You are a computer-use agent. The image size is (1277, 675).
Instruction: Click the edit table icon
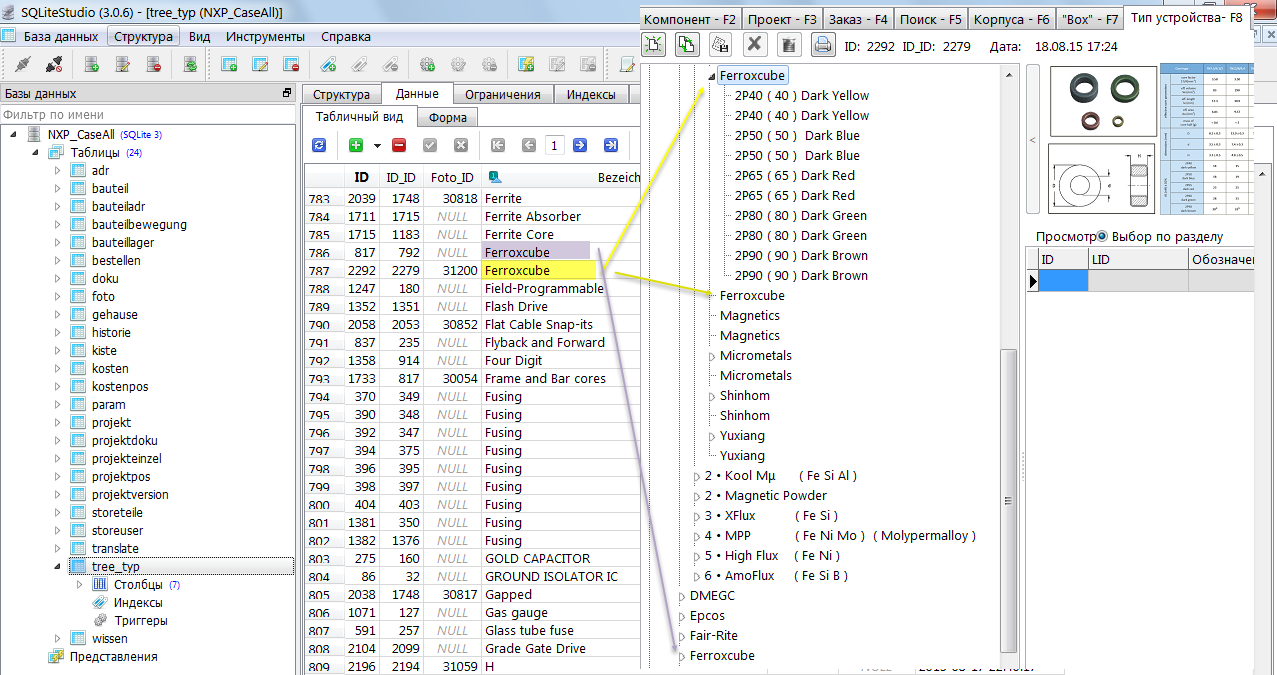tap(260, 65)
